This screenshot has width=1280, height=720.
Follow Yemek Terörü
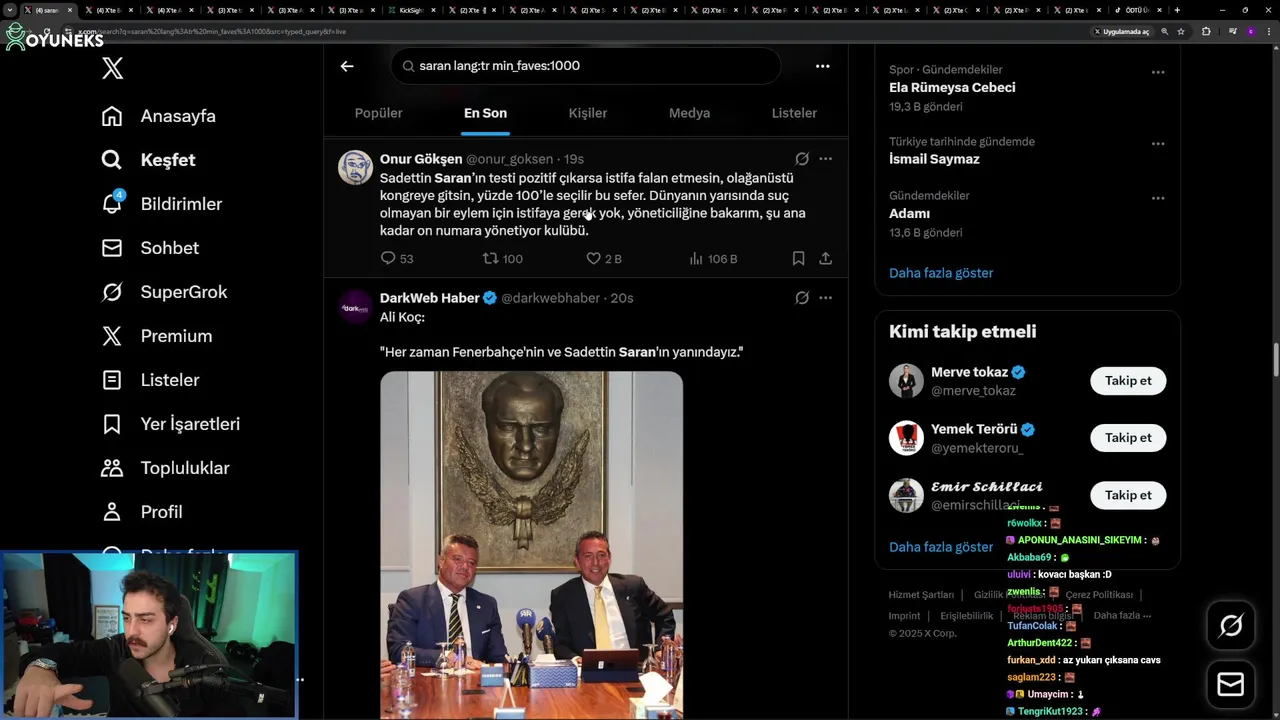1128,437
